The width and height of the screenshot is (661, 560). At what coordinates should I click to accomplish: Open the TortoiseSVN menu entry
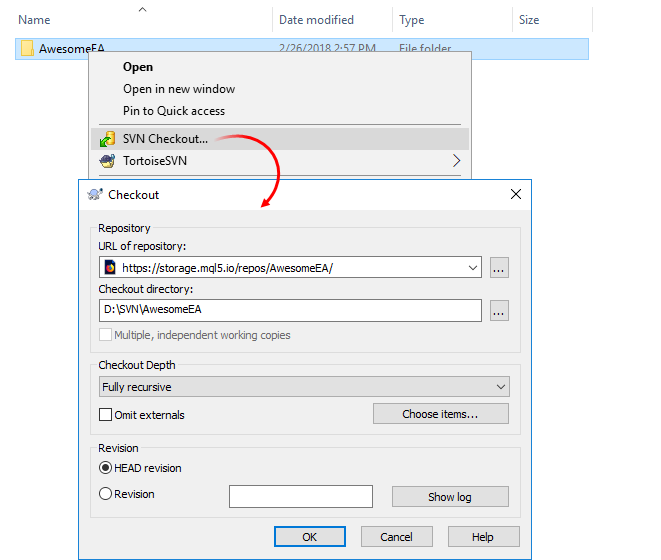tap(280, 161)
